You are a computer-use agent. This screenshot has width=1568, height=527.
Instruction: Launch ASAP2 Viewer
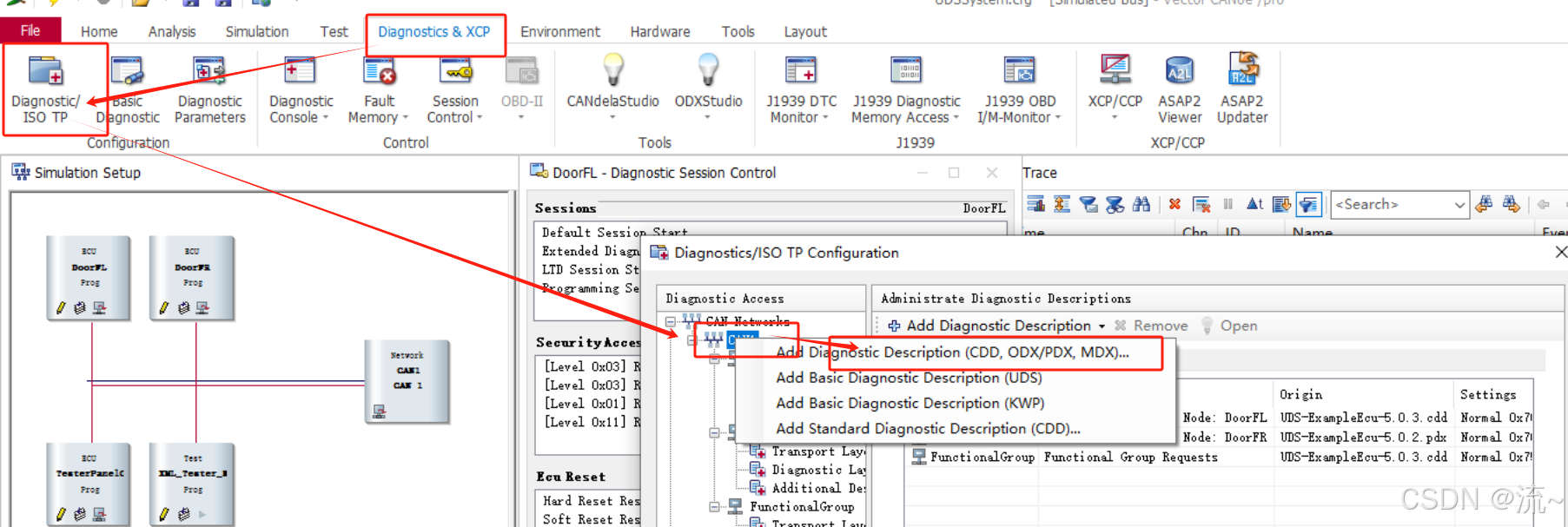[x=1179, y=90]
